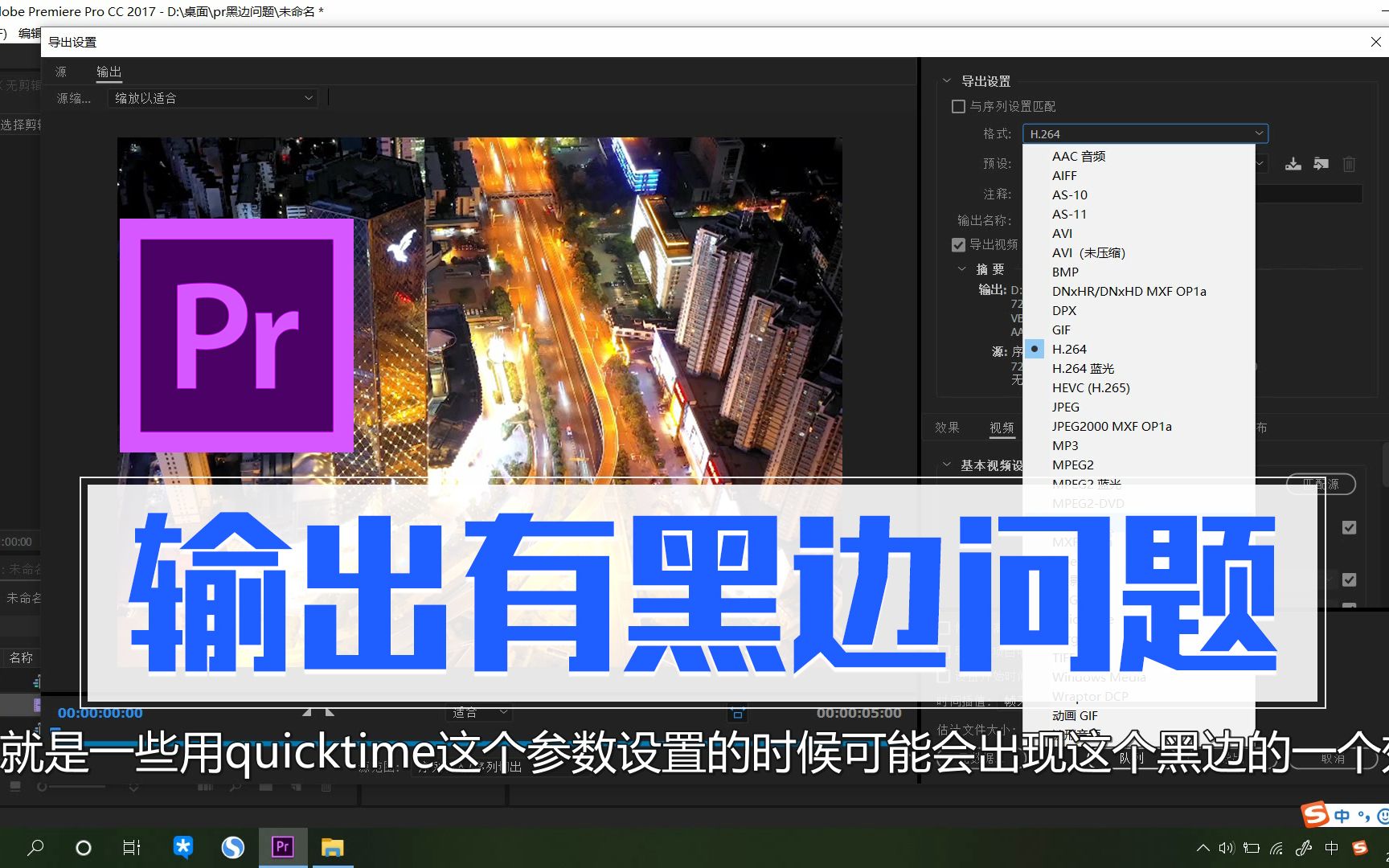Open the blue swirl browser icon in taskbar
1389x868 pixels.
click(233, 847)
